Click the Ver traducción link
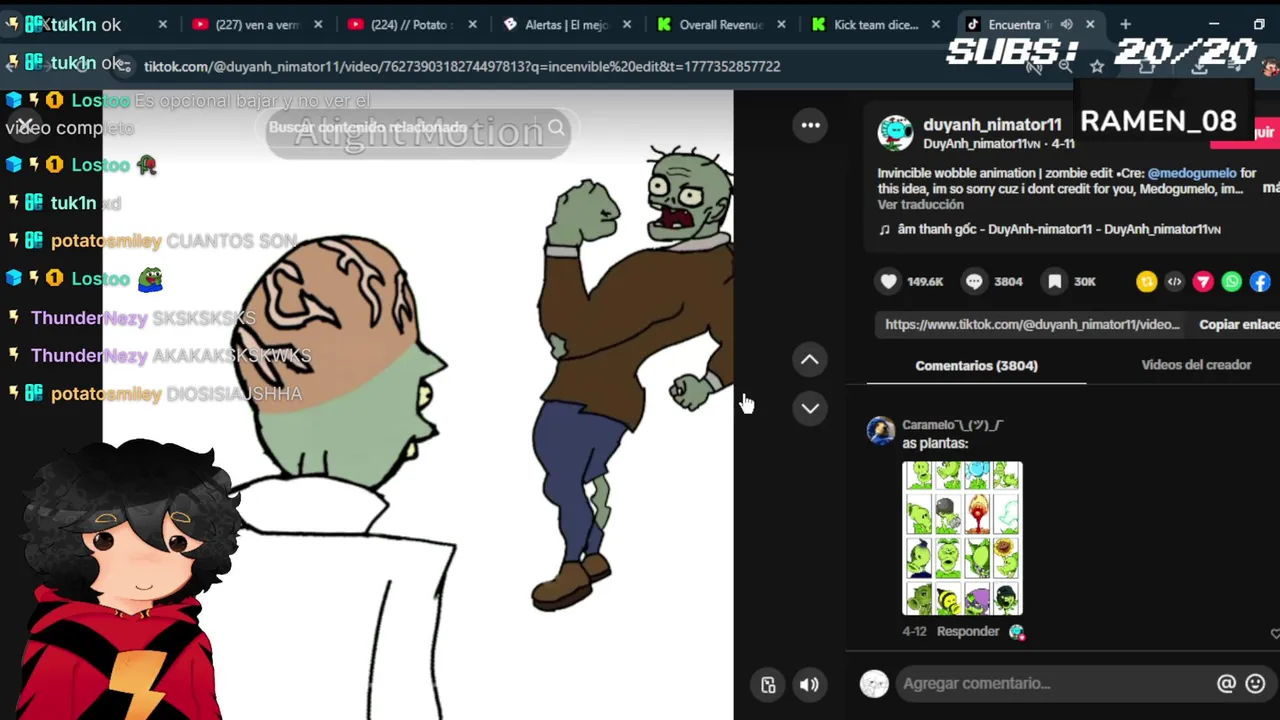This screenshot has width=1280, height=720. pos(920,205)
